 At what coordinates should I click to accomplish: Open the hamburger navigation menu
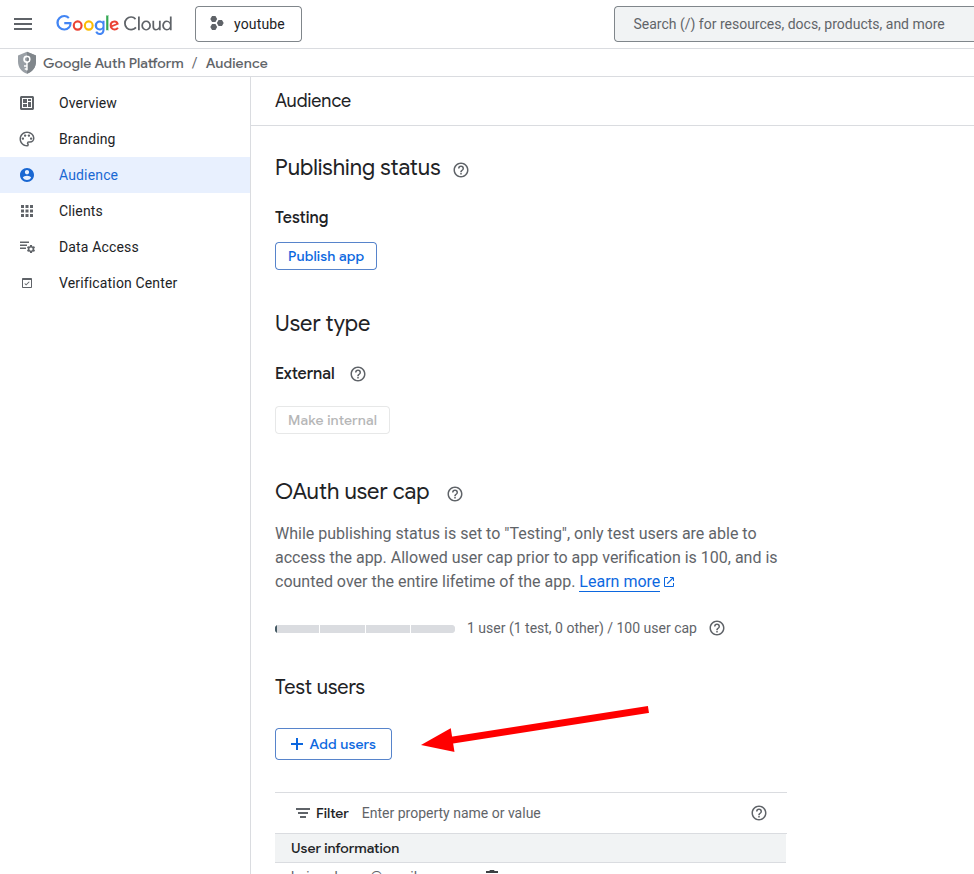(x=23, y=24)
